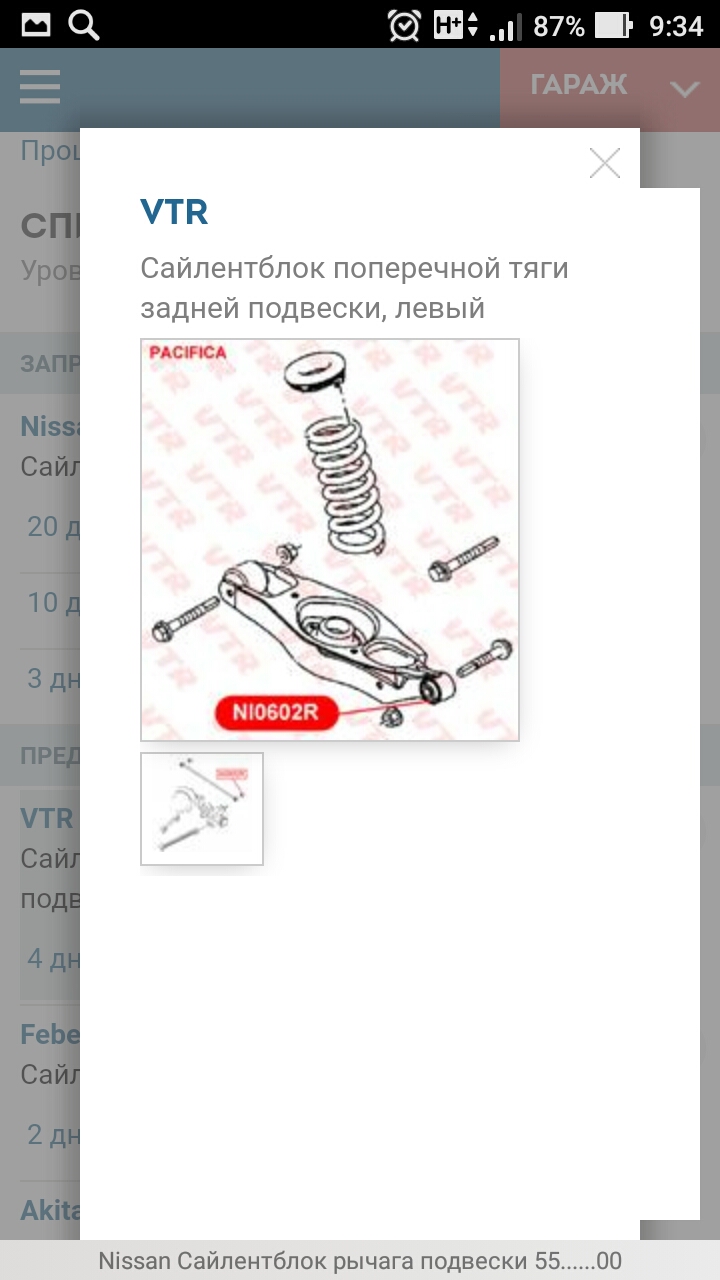Tap the clock showing 9:34
The width and height of the screenshot is (720, 1280).
click(677, 26)
